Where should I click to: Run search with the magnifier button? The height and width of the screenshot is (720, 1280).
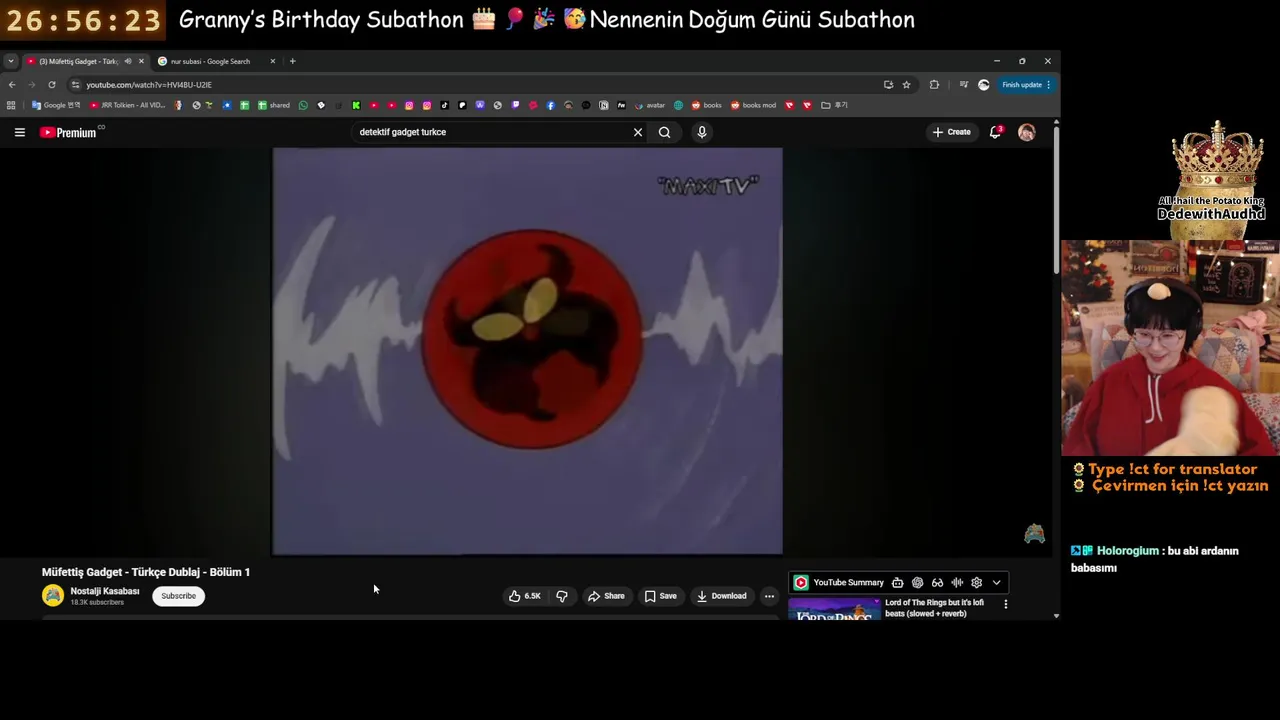point(664,132)
